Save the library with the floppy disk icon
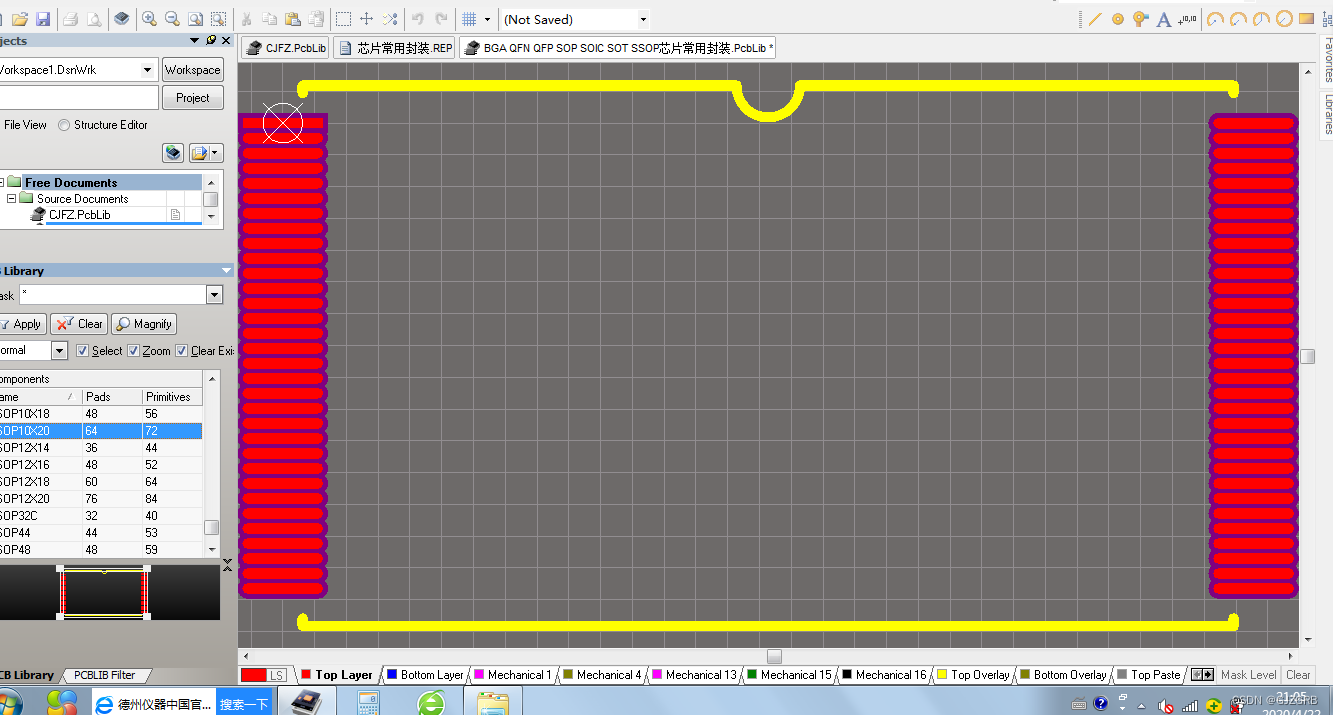1333x715 pixels. pos(43,19)
